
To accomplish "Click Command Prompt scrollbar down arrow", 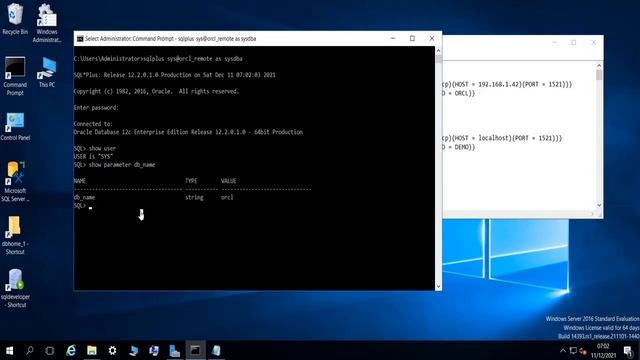I will click(438, 287).
